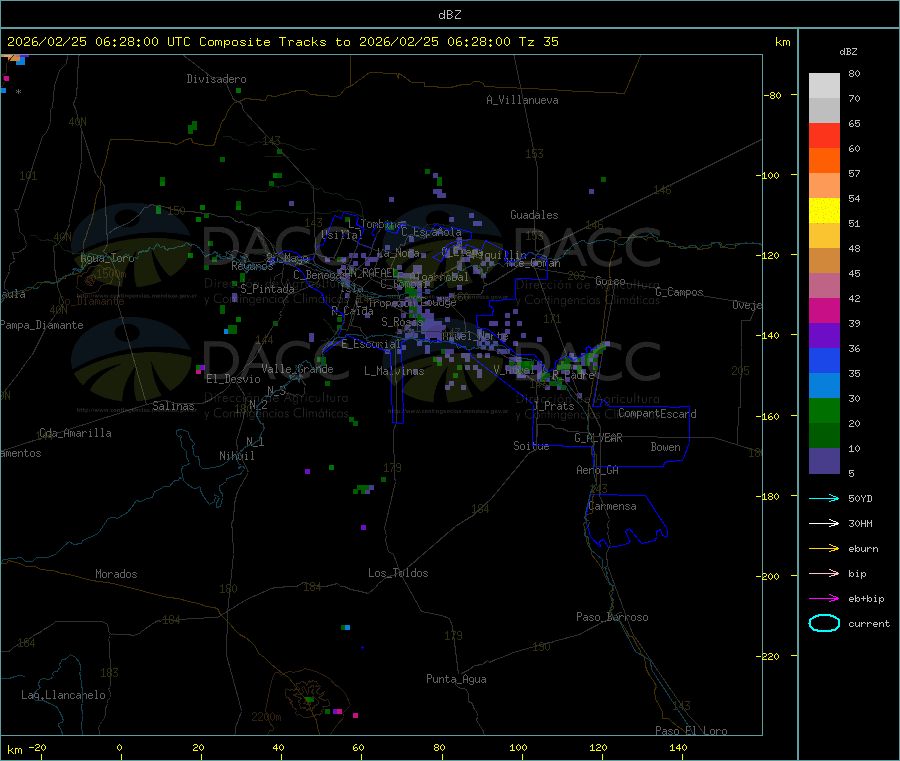Click the Lag.Llancanelo map label
The width and height of the screenshot is (900, 761).
click(x=63, y=695)
